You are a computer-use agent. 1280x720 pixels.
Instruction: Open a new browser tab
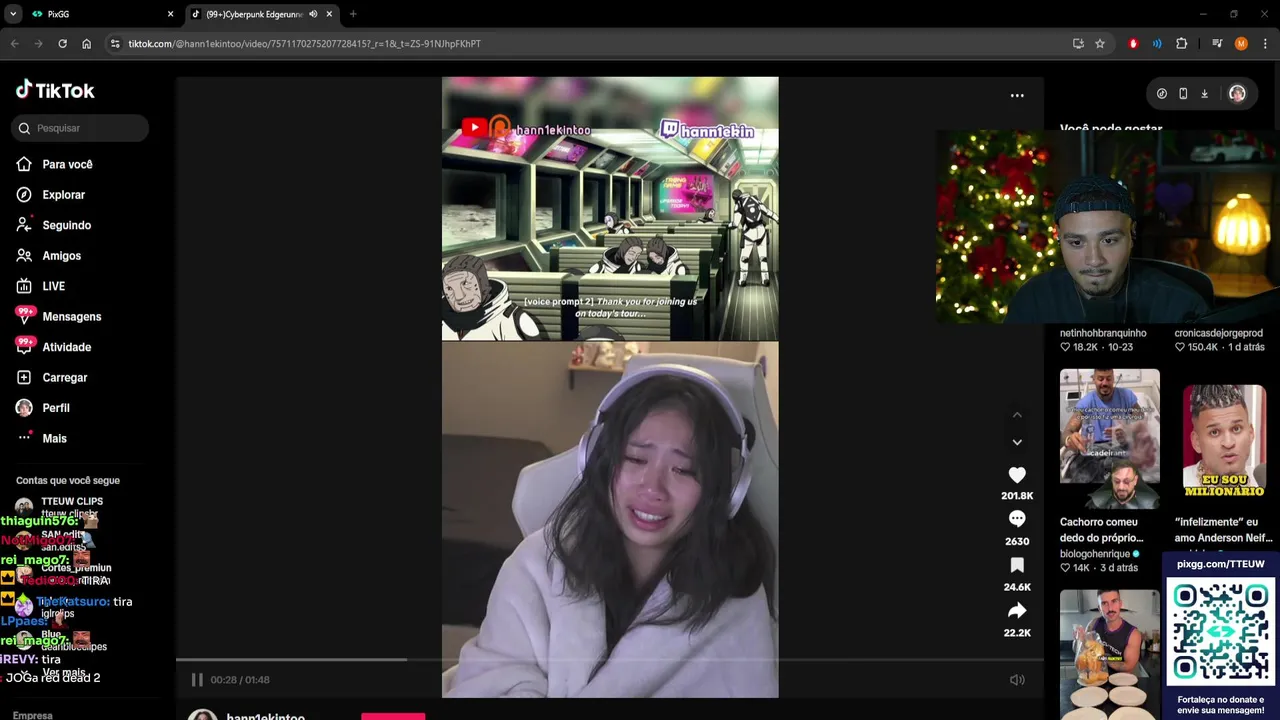point(353,14)
